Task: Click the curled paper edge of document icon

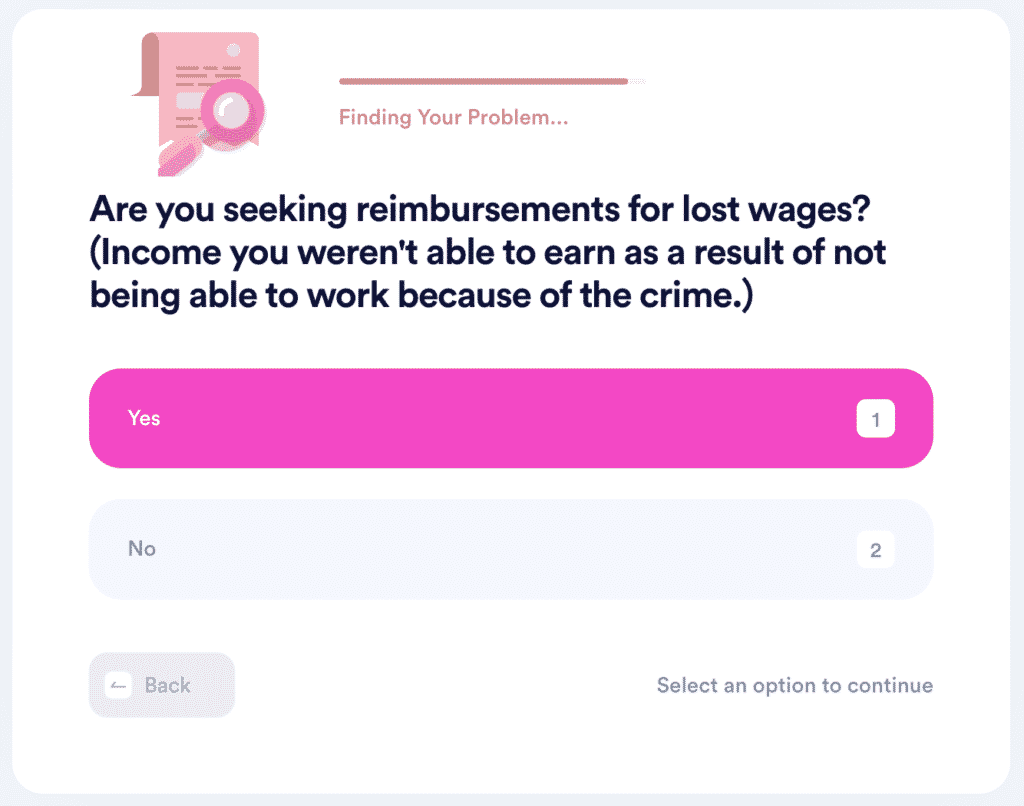Action: (146, 64)
